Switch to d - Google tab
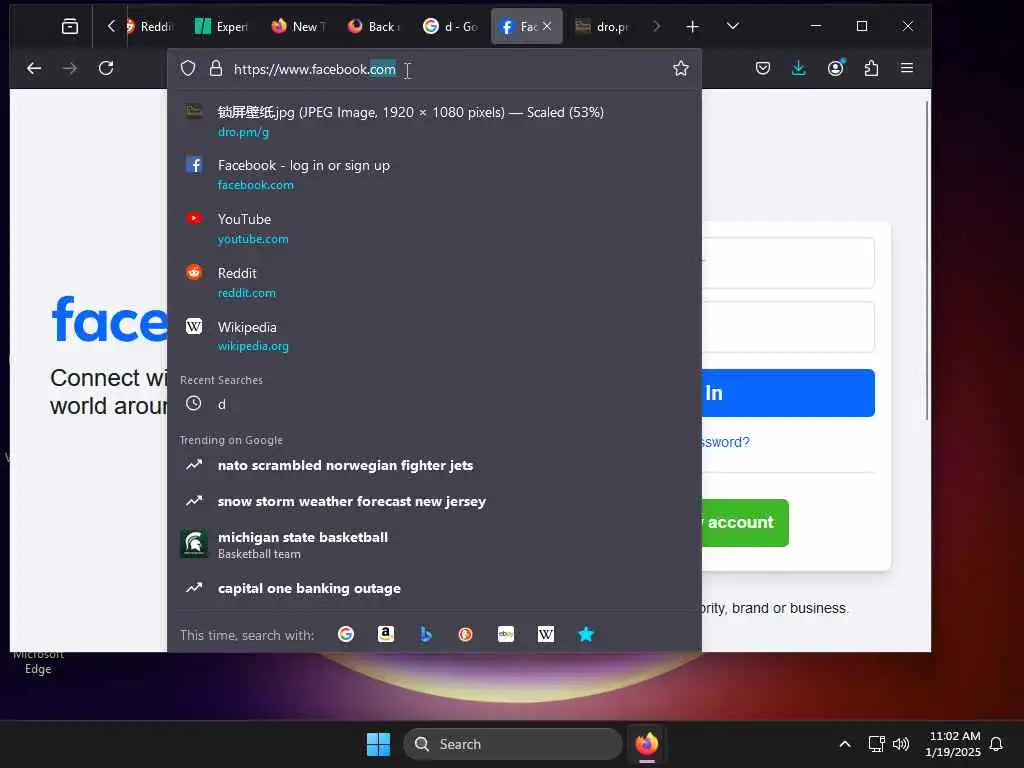1024x768 pixels. point(451,26)
